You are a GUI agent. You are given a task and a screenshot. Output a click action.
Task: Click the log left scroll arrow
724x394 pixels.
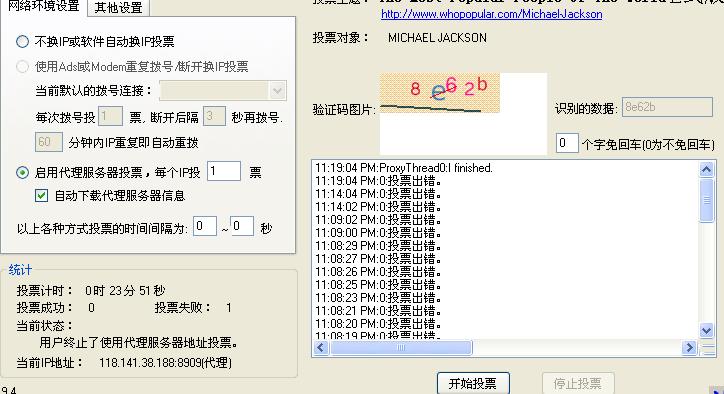[x=321, y=347]
